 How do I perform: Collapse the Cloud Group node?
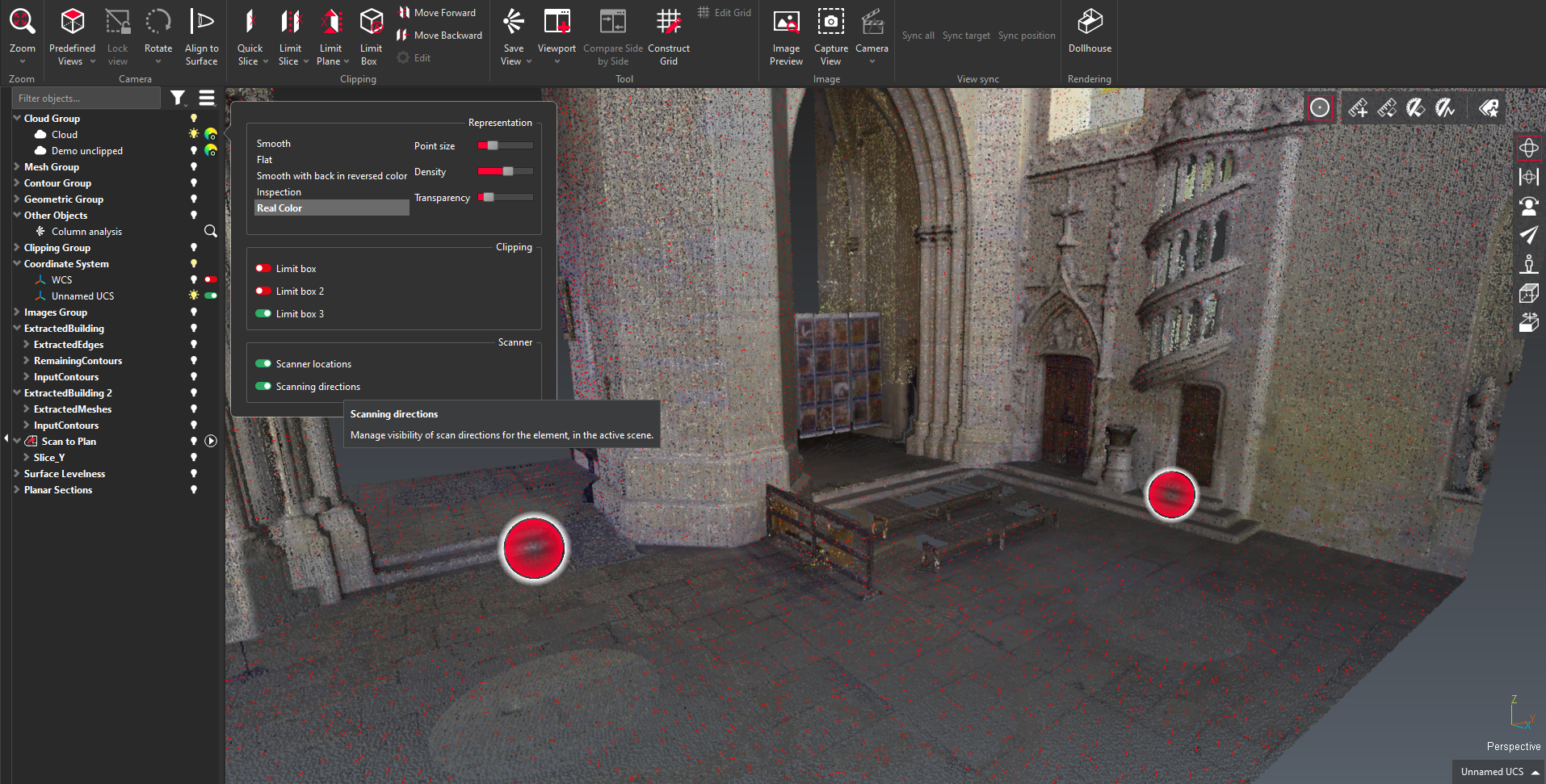point(17,119)
